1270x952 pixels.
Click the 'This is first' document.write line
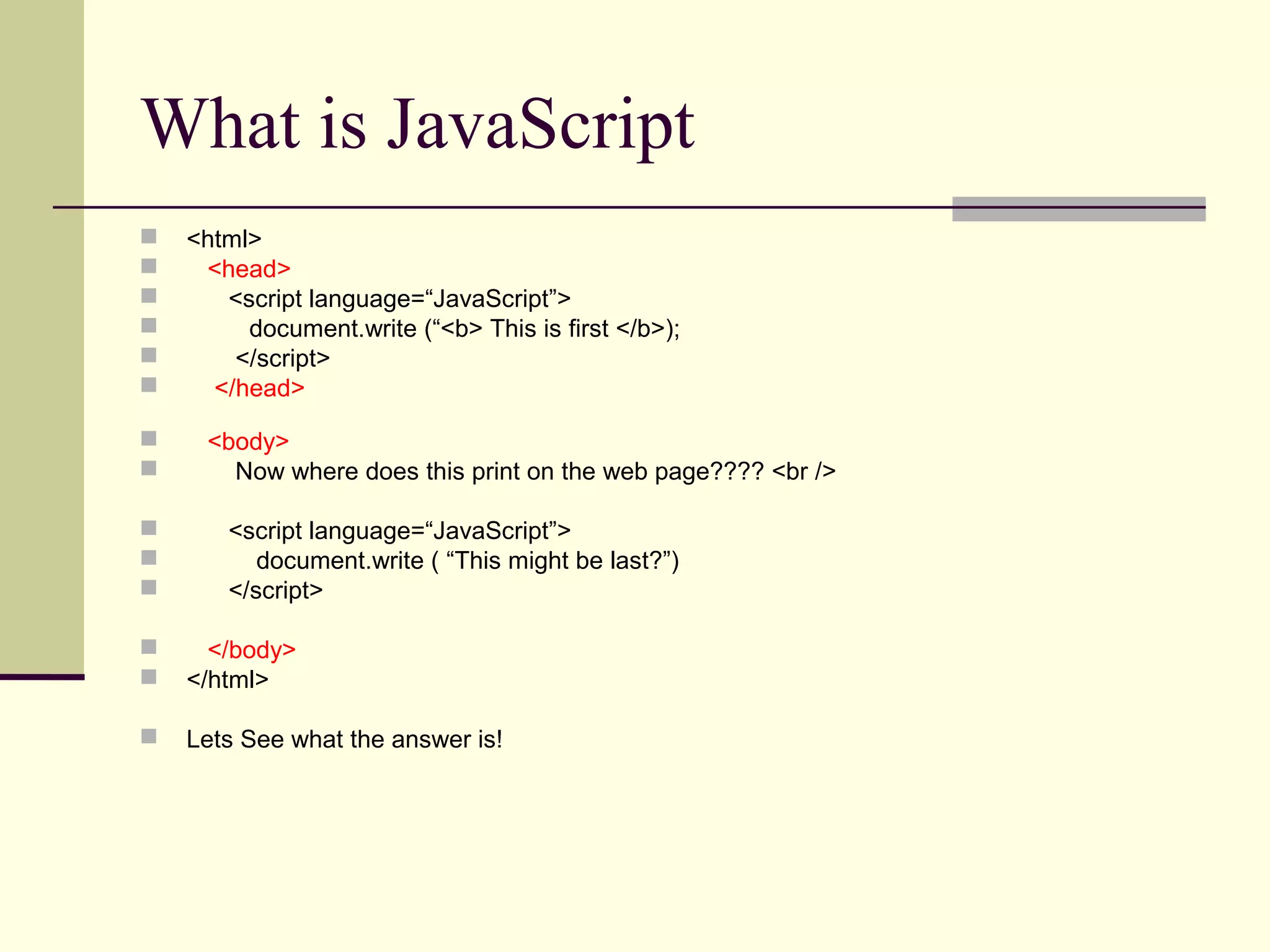point(464,328)
